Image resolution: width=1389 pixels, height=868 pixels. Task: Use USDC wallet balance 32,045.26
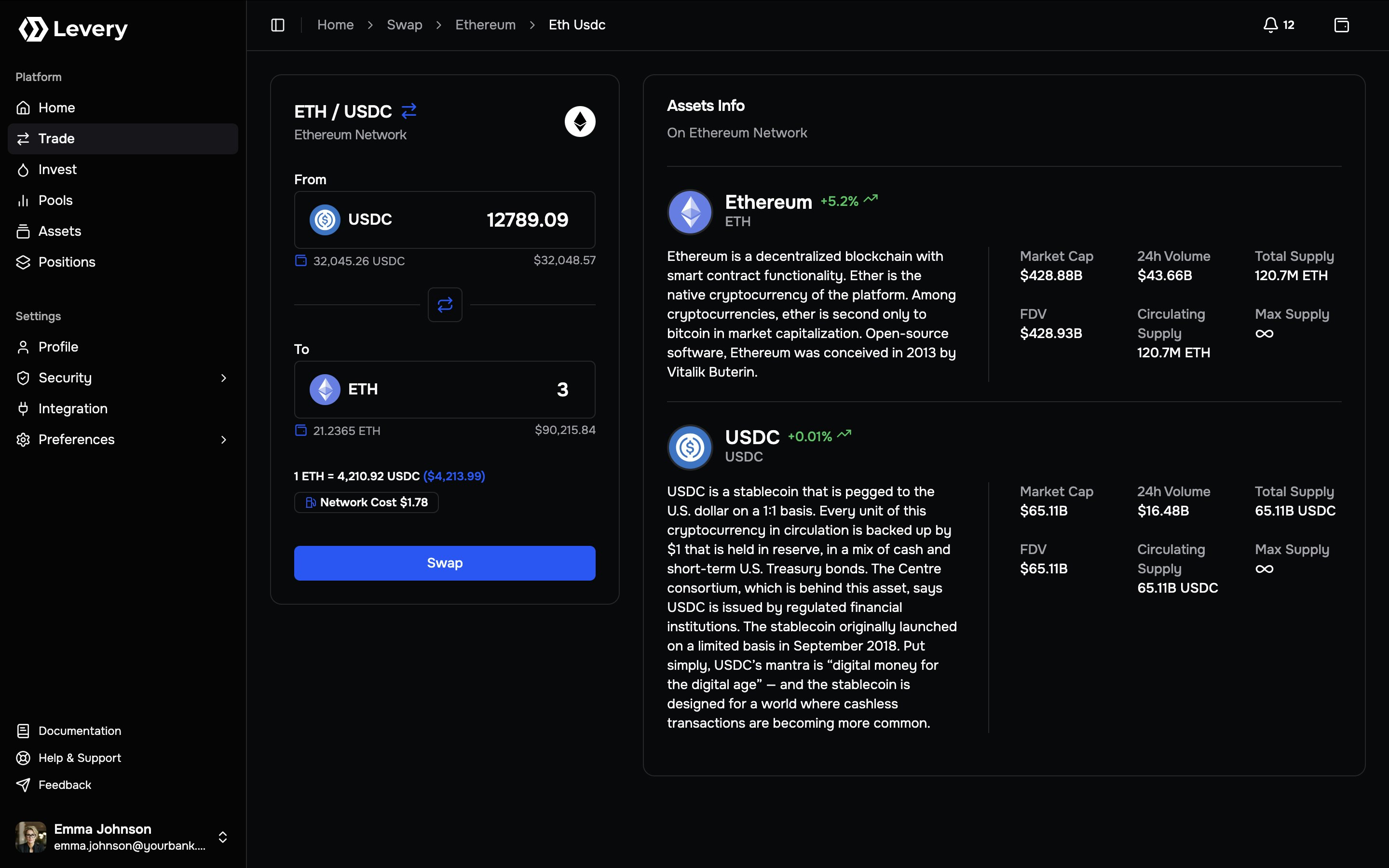350,260
